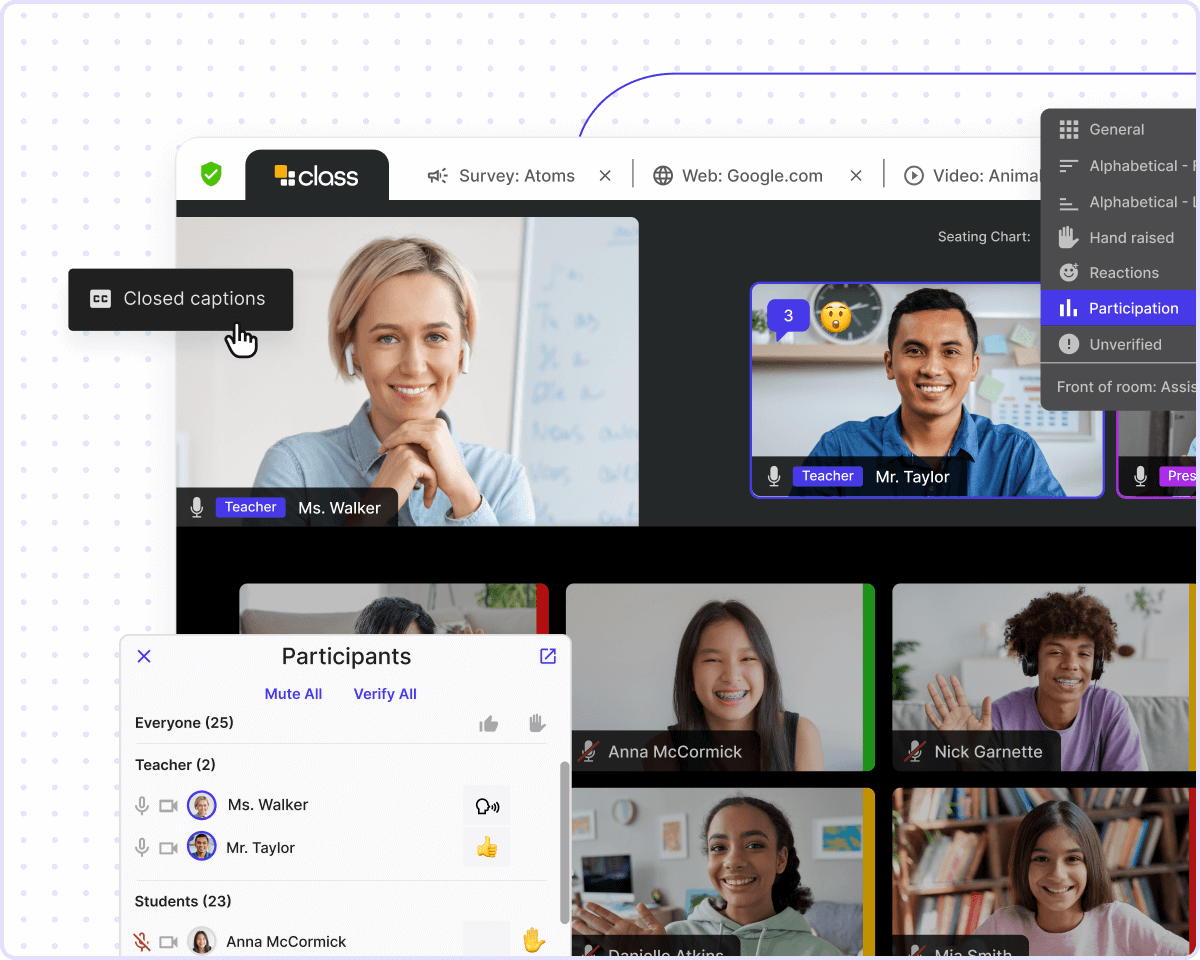Click the raised hand icon beside Everyone

pyautogui.click(x=537, y=723)
